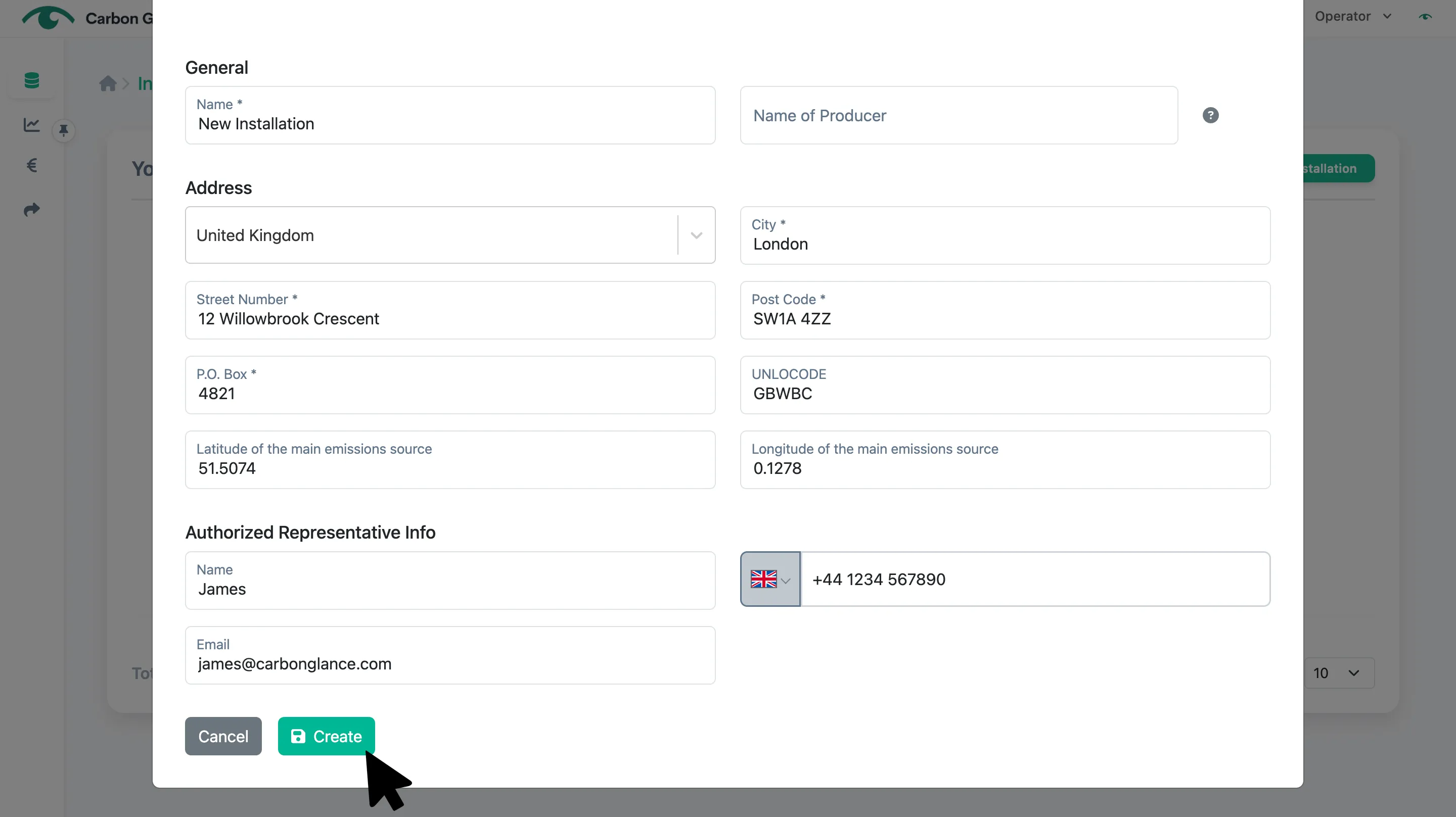Go to home via breadcrumb house icon
1456x817 pixels.
tap(107, 84)
